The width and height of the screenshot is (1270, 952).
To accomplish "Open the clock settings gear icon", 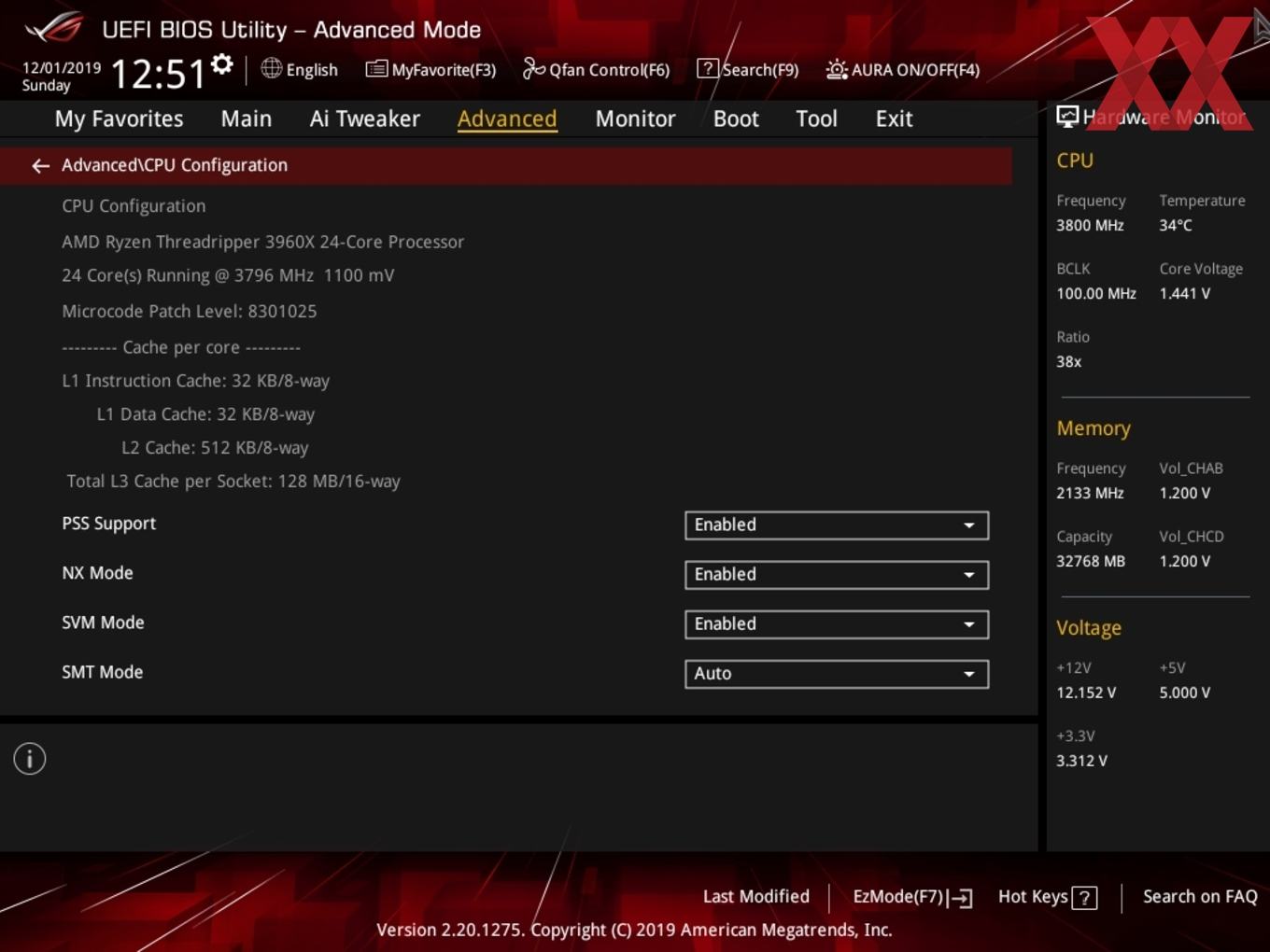I will coord(221,64).
